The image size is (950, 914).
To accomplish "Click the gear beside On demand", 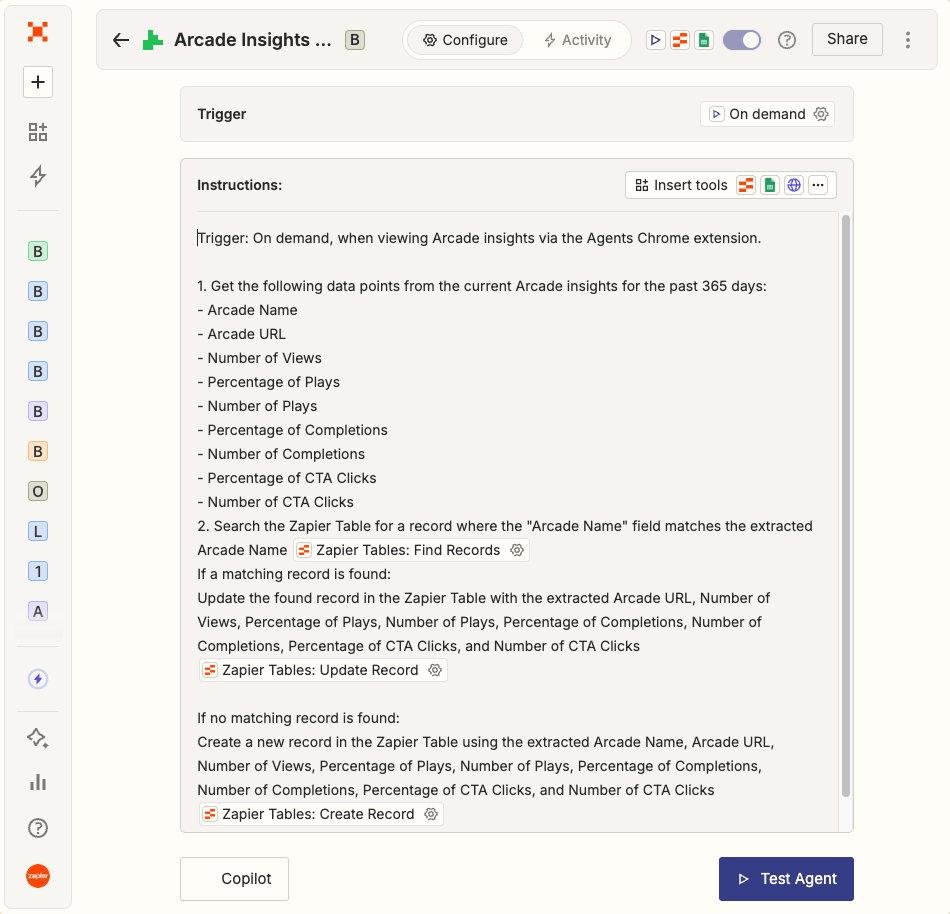I will point(821,114).
